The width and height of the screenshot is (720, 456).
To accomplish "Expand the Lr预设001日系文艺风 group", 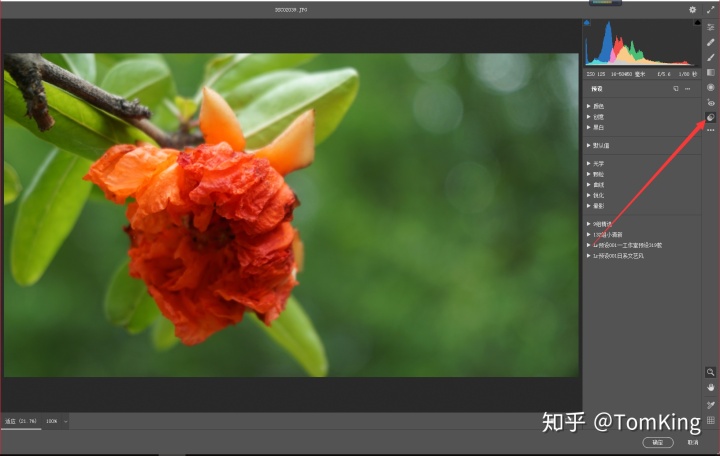I will pyautogui.click(x=615, y=256).
